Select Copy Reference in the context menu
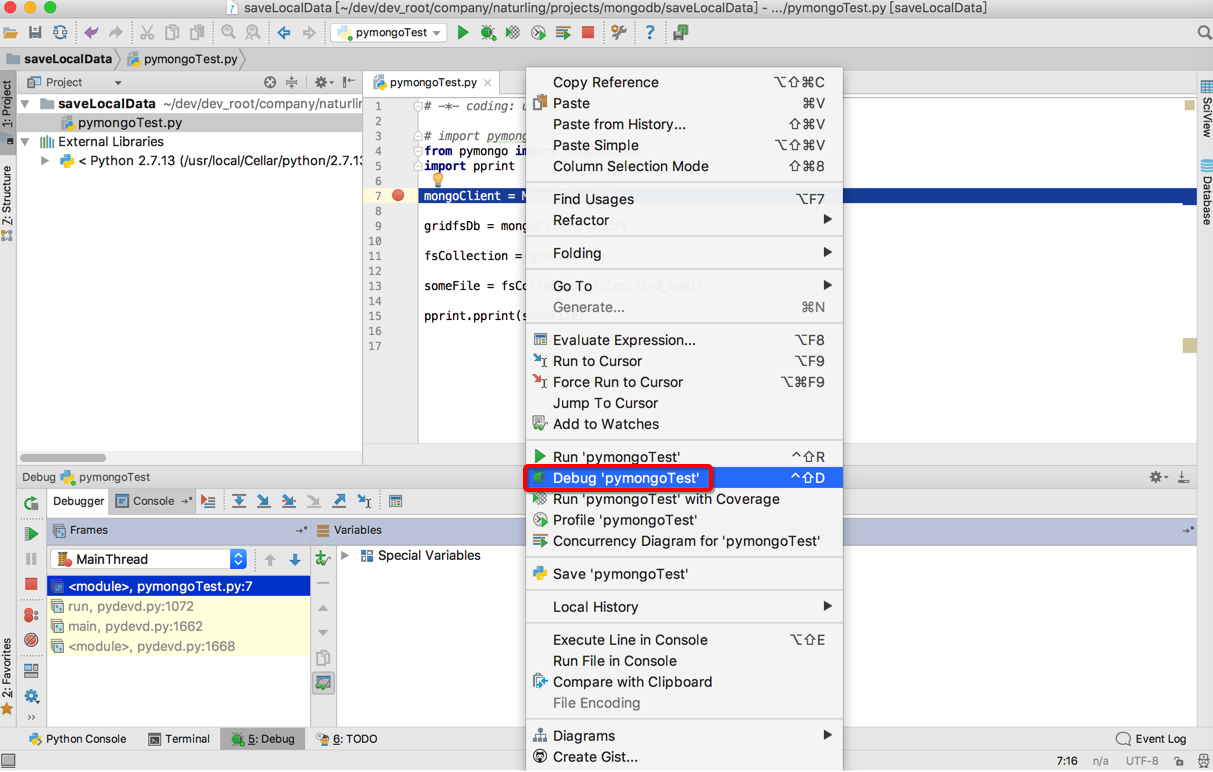The image size is (1213, 772). (x=684, y=83)
